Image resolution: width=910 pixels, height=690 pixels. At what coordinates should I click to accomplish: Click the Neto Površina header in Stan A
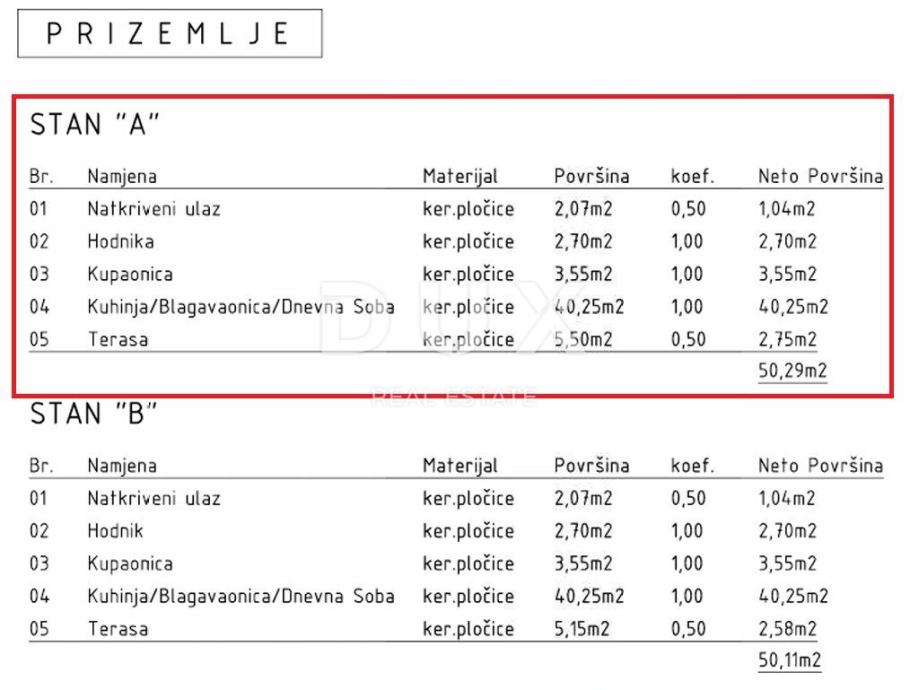(x=820, y=177)
